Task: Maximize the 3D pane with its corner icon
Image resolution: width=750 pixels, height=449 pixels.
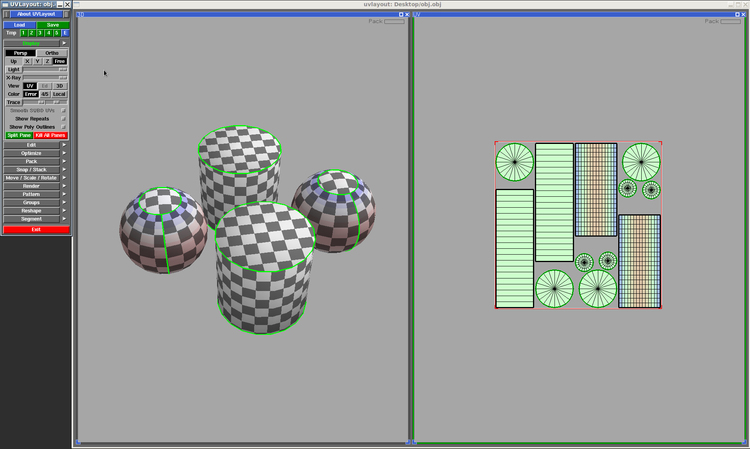Action: coord(401,14)
